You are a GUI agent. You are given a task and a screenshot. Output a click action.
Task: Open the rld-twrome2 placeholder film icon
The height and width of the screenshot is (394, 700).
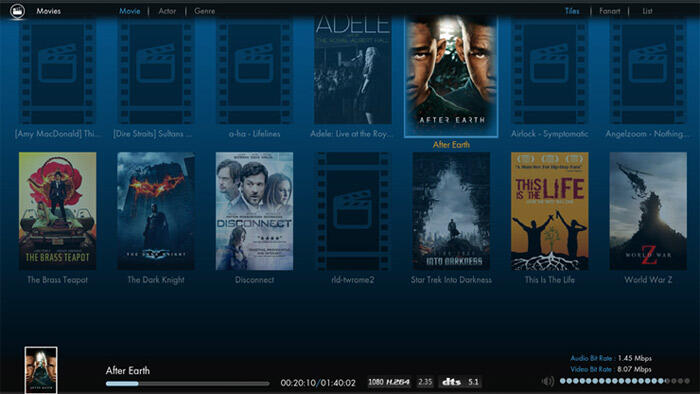pos(353,211)
